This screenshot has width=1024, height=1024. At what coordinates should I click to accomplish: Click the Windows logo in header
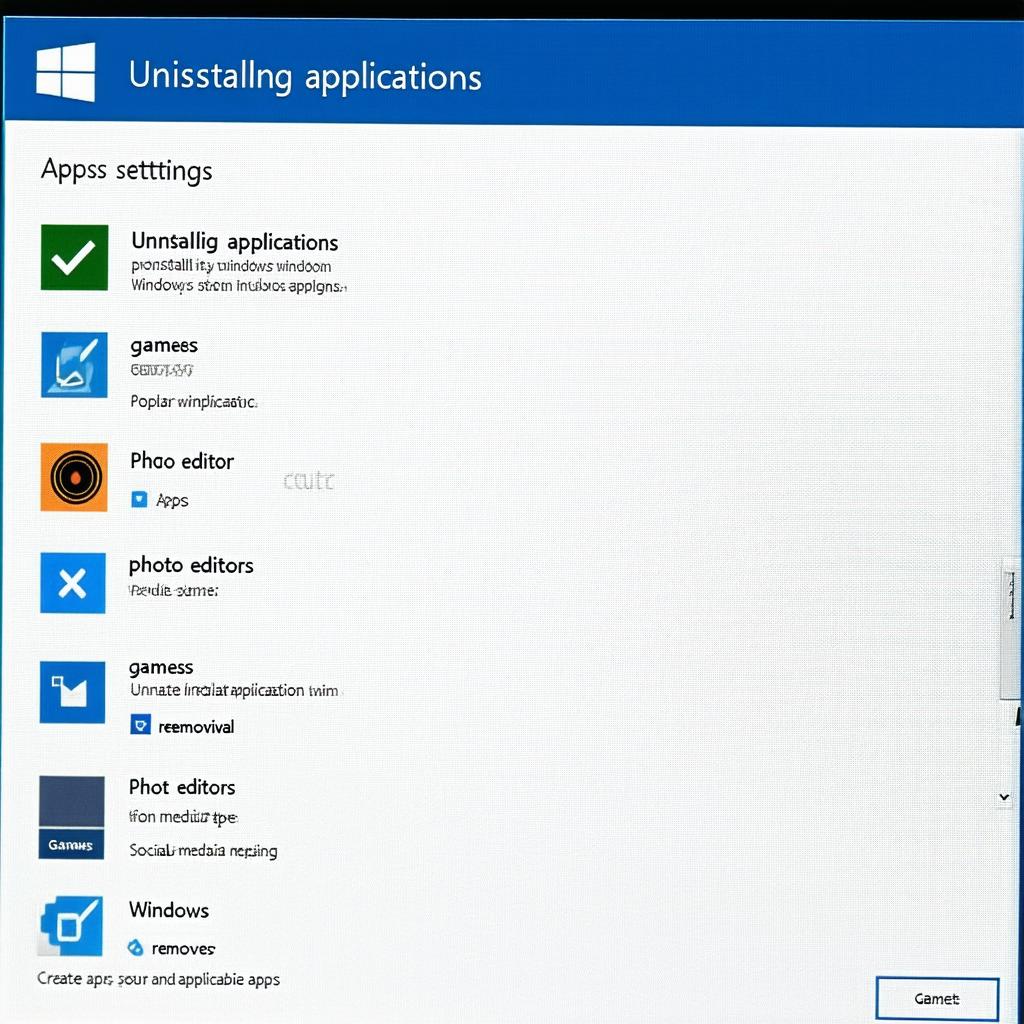(x=66, y=72)
